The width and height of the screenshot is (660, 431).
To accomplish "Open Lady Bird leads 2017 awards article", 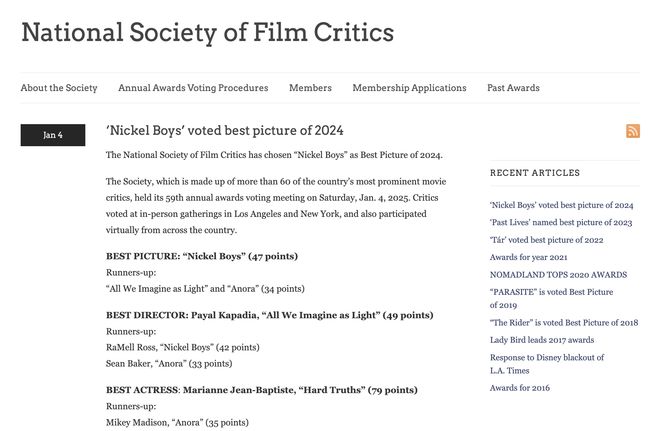I will pyautogui.click(x=542, y=340).
